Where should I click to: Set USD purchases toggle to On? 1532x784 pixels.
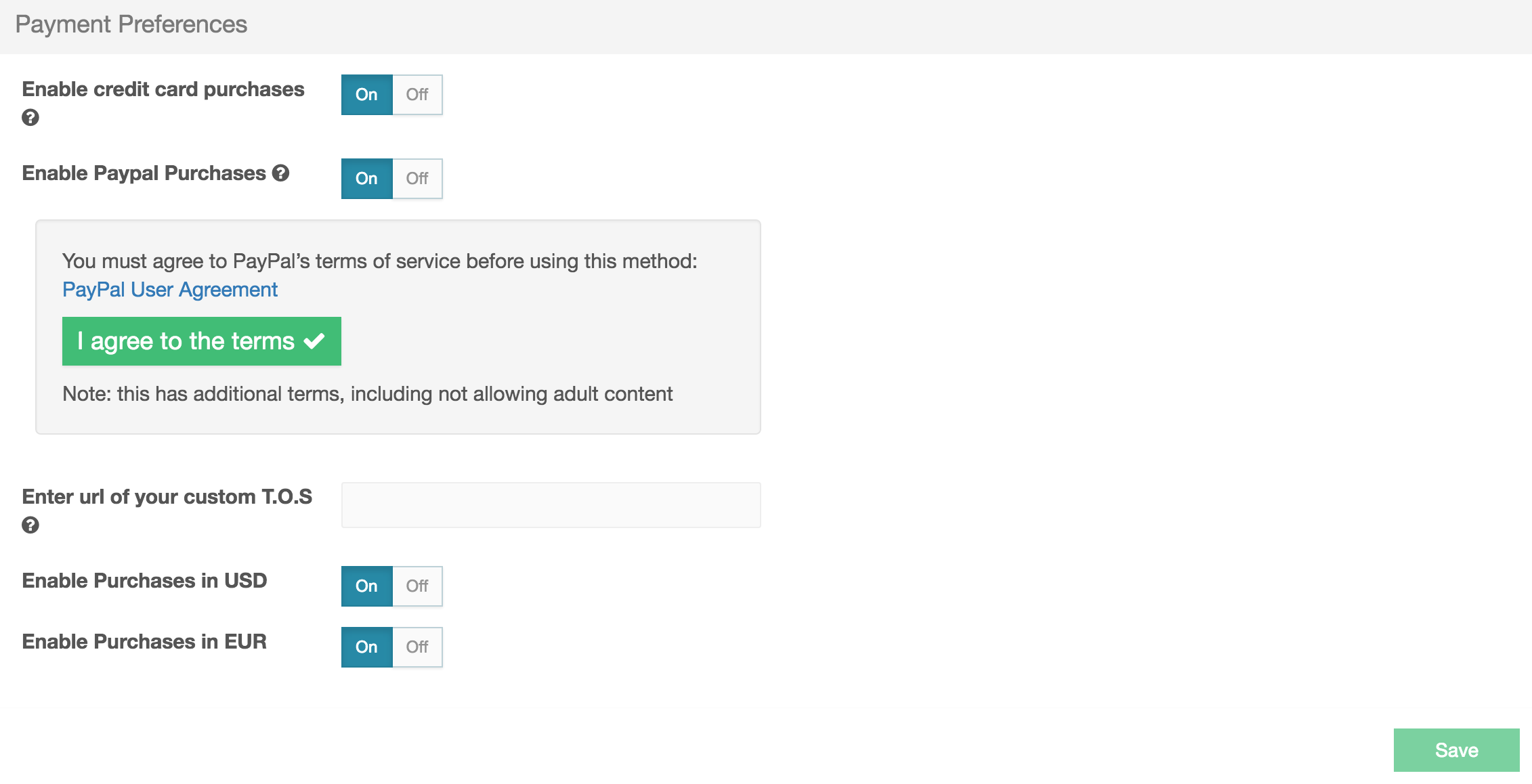(367, 586)
